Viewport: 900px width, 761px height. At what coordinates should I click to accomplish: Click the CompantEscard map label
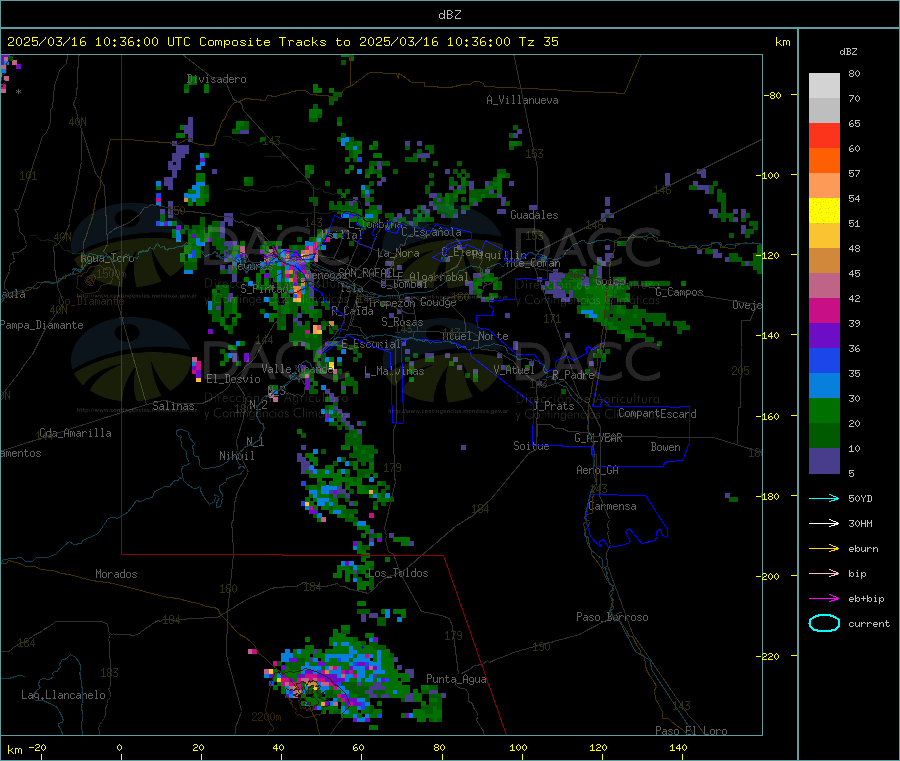[657, 413]
